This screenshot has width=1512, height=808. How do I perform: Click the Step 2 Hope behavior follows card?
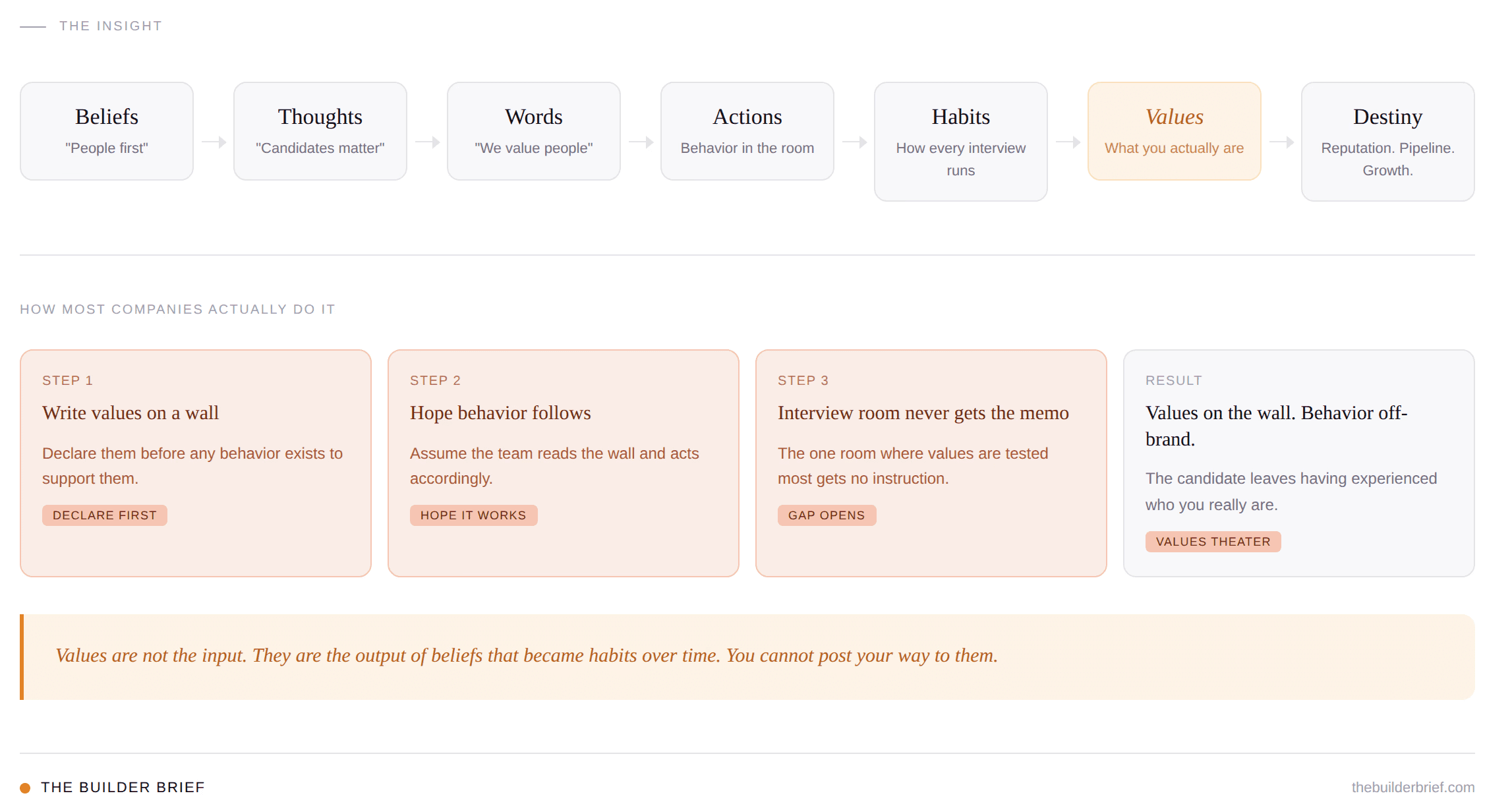(x=563, y=463)
